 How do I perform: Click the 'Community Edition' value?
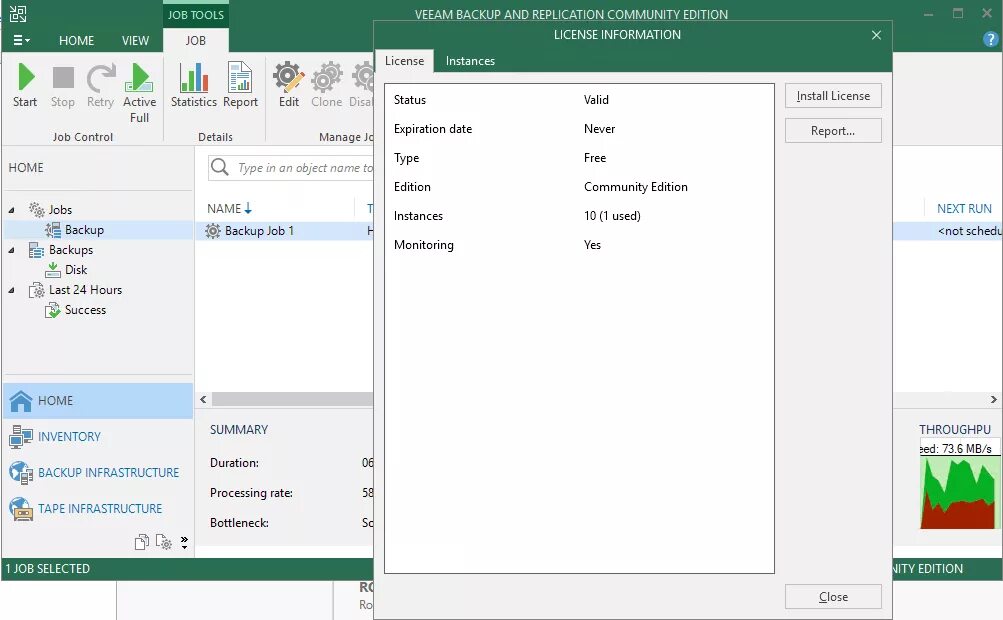click(636, 187)
